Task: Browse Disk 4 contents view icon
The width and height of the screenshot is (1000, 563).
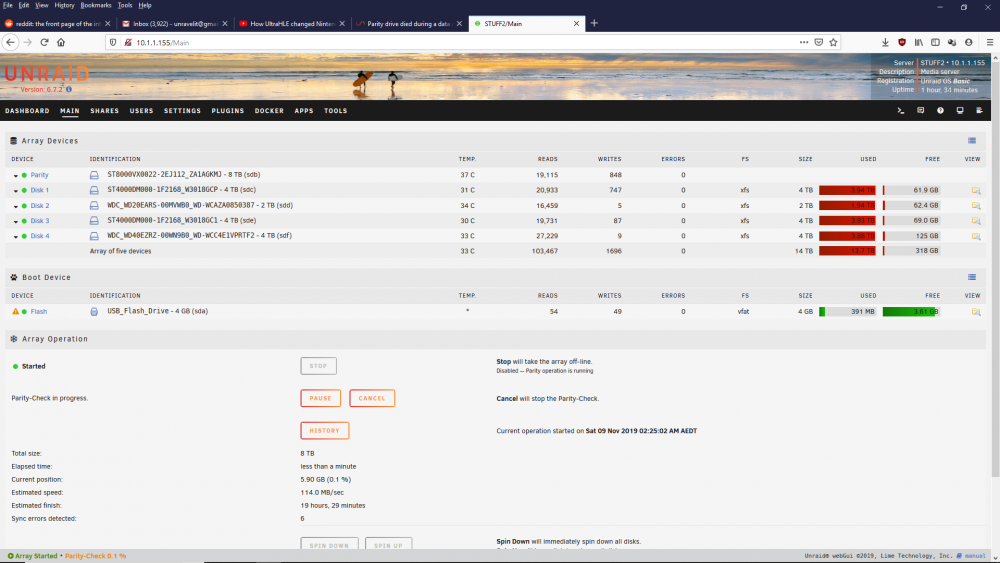Action: click(976, 236)
